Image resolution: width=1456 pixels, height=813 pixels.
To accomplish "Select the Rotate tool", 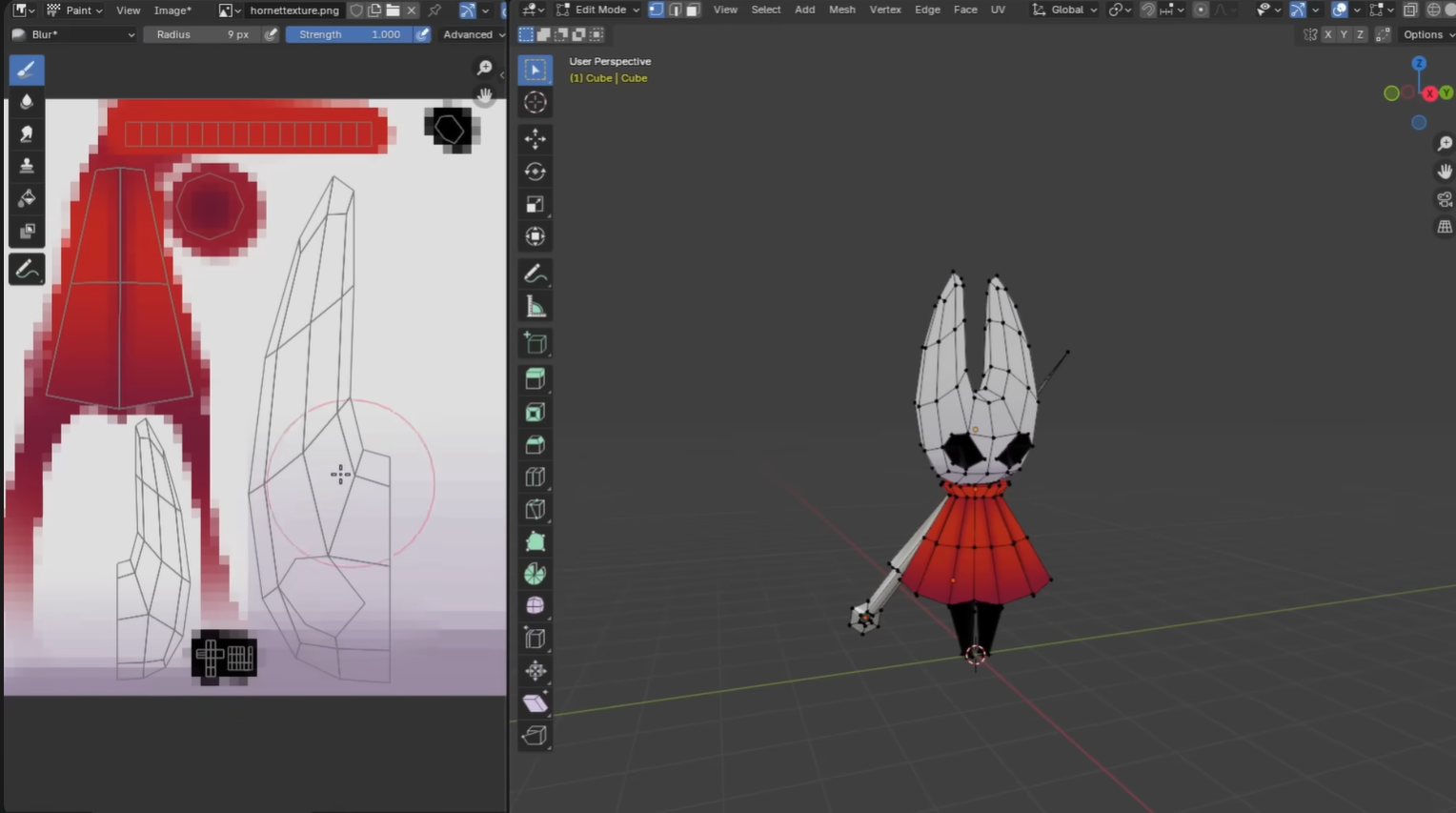I will pyautogui.click(x=535, y=172).
